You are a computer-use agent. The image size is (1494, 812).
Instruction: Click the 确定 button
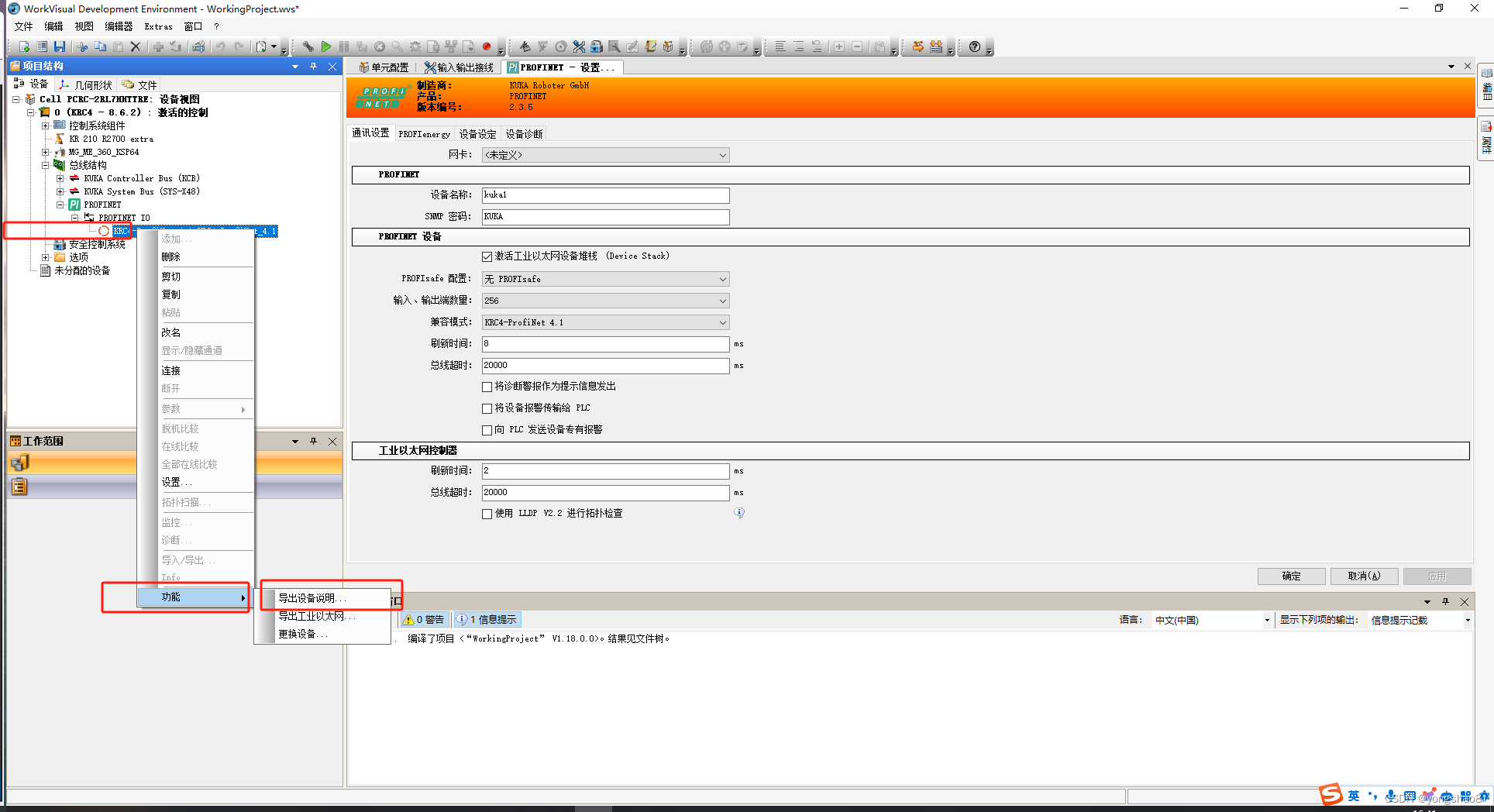[1291, 576]
